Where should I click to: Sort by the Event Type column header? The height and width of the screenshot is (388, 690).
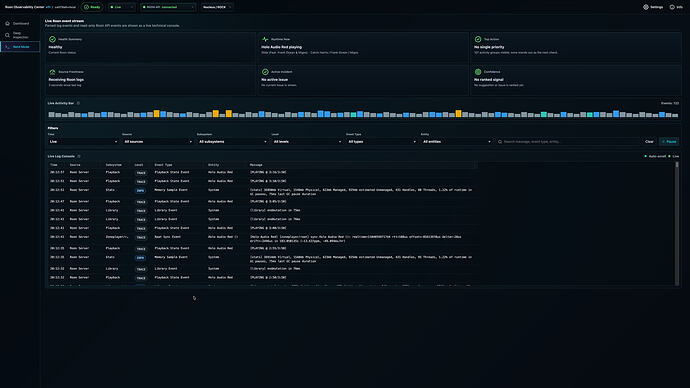tap(163, 165)
